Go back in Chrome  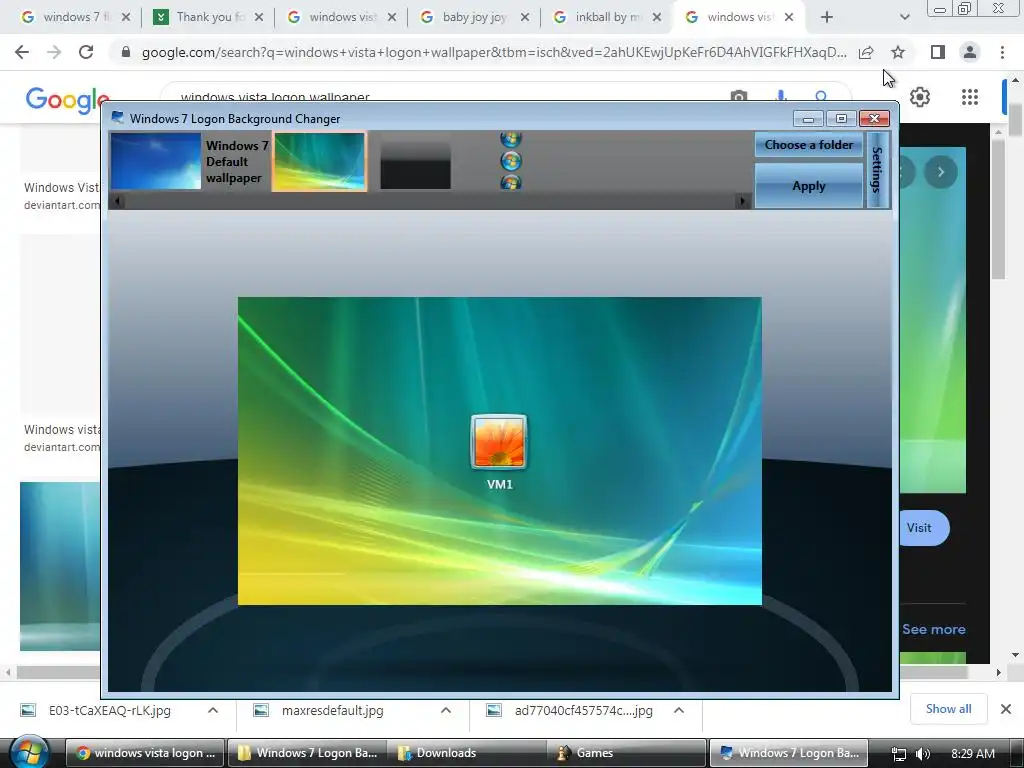pos(22,52)
